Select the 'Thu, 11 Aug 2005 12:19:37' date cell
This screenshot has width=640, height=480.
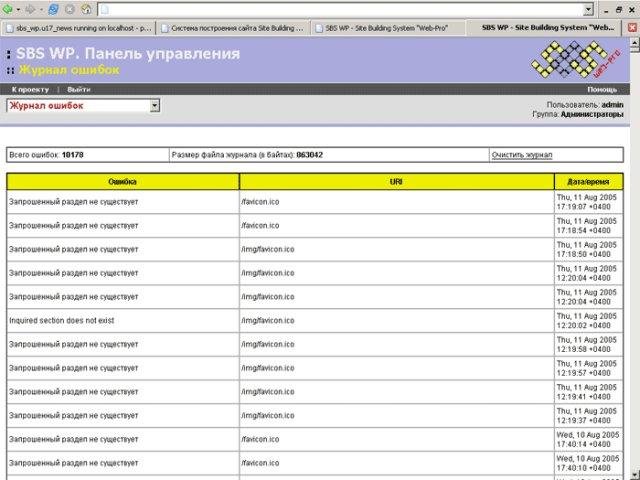tap(588, 416)
